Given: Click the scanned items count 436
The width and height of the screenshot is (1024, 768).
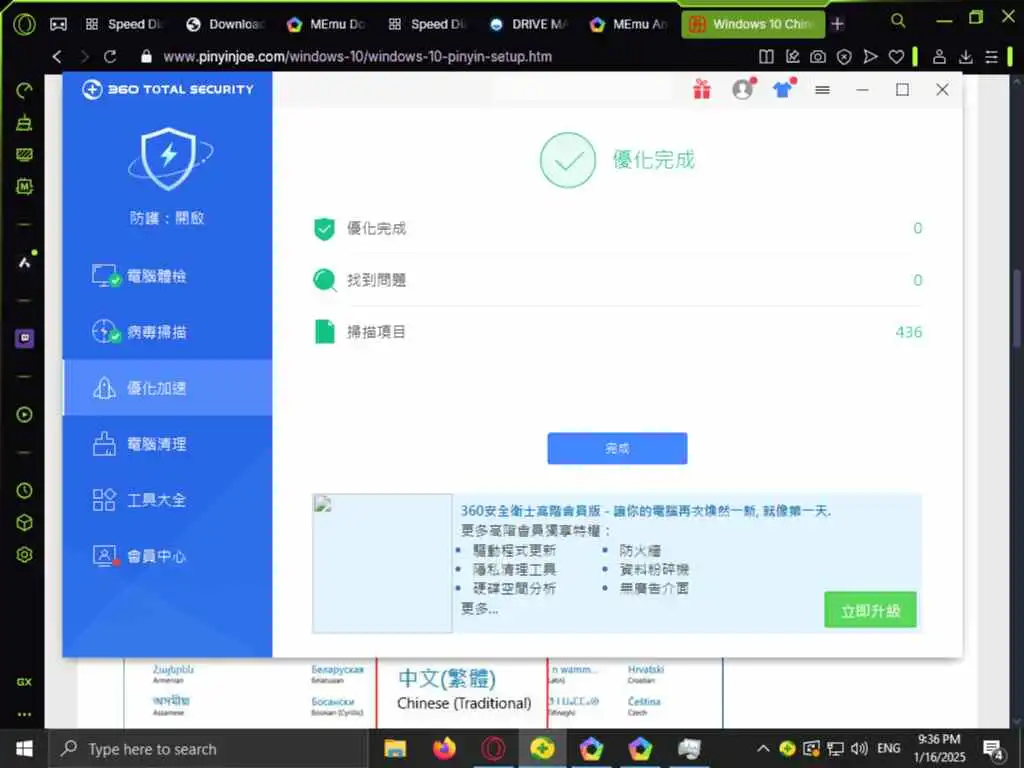Looking at the screenshot, I should 908,332.
